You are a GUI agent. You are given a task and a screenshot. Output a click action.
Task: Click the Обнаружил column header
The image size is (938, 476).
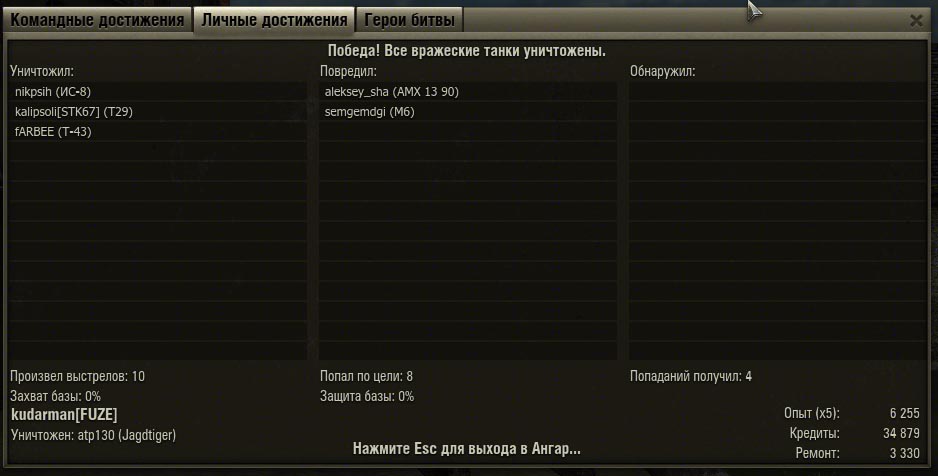[x=662, y=71]
